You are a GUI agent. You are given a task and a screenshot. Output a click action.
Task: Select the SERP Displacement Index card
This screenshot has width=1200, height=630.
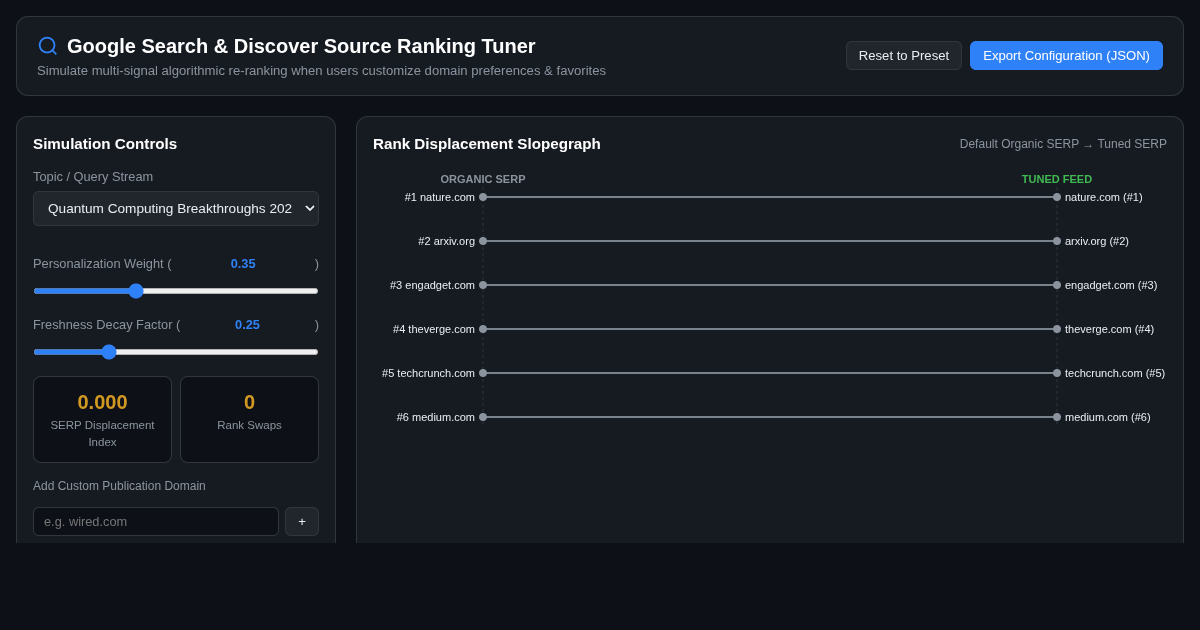coord(102,419)
